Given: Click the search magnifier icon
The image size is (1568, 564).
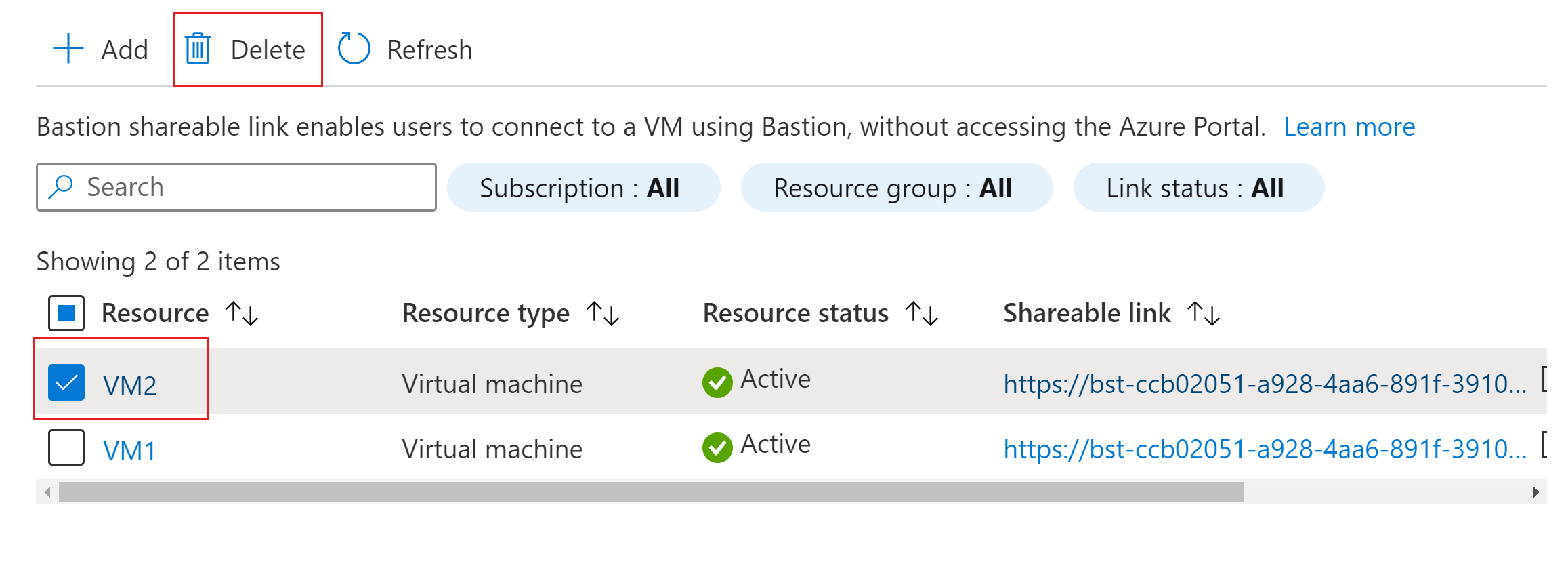Looking at the screenshot, I should [x=61, y=187].
